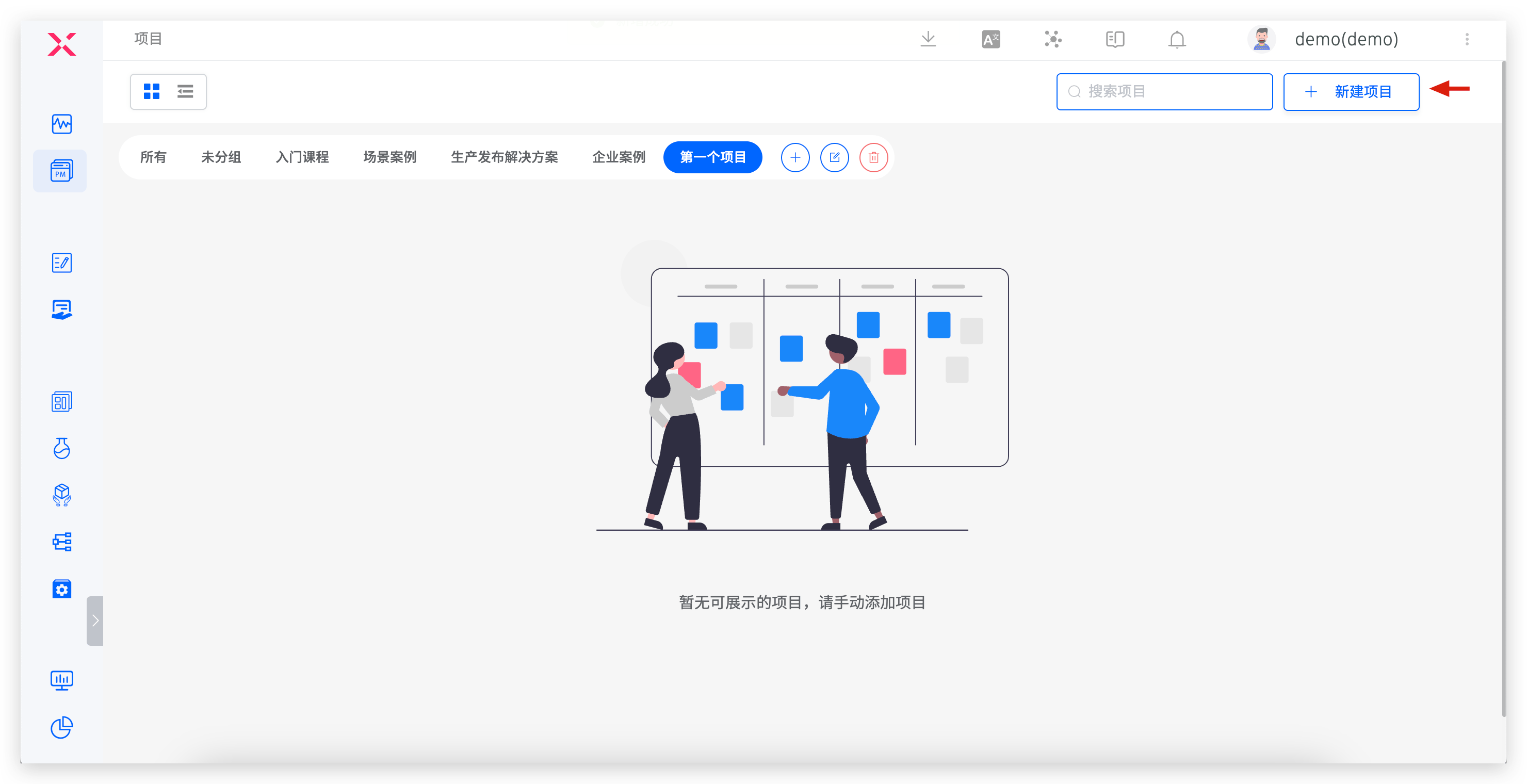Click the download icon in header
This screenshot has height=784, width=1527.
coord(928,39)
